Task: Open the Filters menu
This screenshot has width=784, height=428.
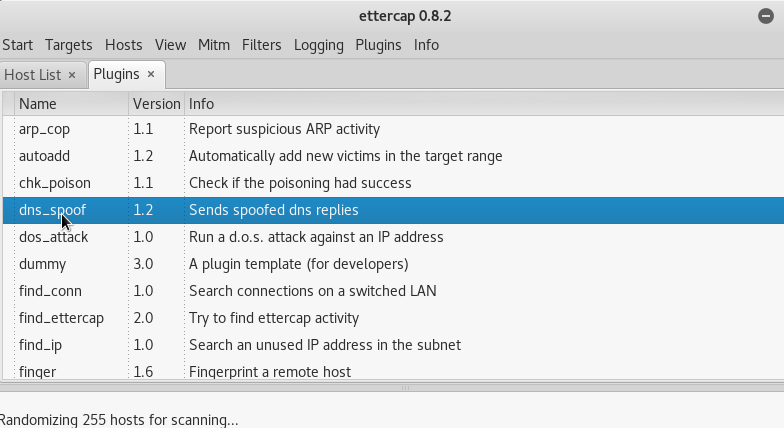Action: click(x=262, y=45)
